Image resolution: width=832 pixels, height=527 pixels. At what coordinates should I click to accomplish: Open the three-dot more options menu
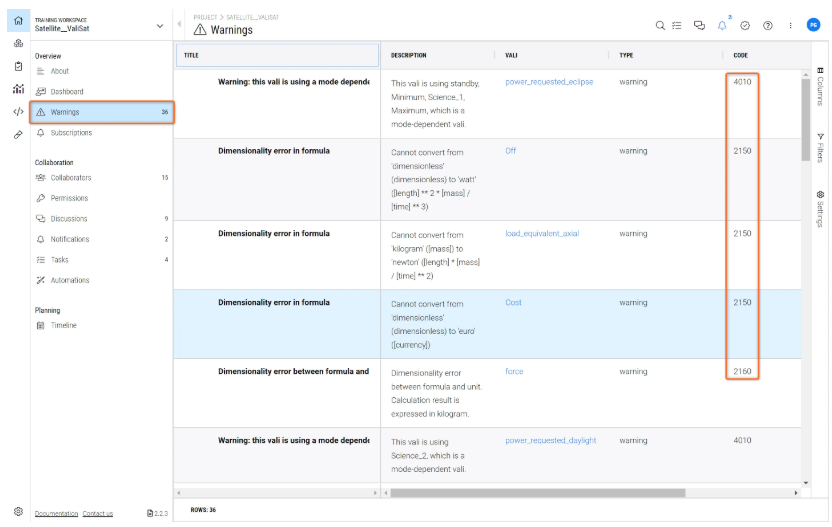(x=790, y=25)
